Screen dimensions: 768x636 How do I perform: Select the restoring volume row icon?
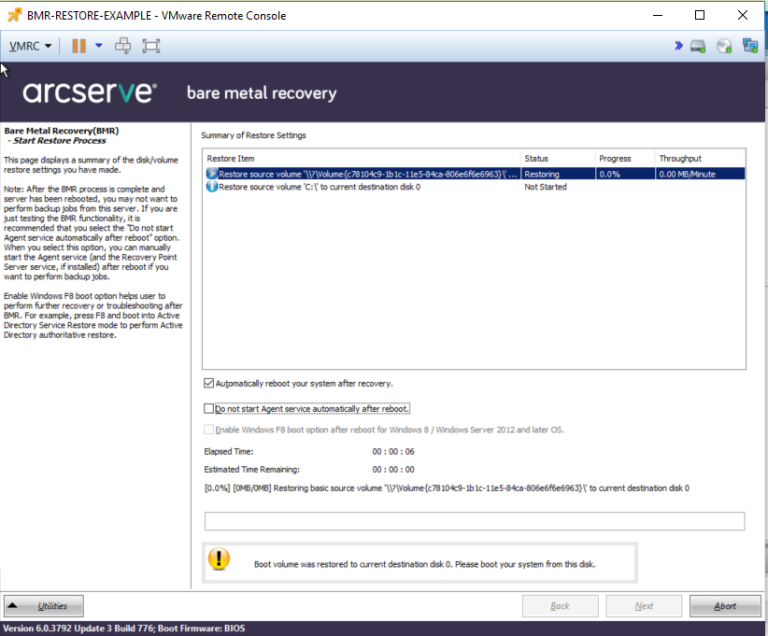[x=212, y=173]
